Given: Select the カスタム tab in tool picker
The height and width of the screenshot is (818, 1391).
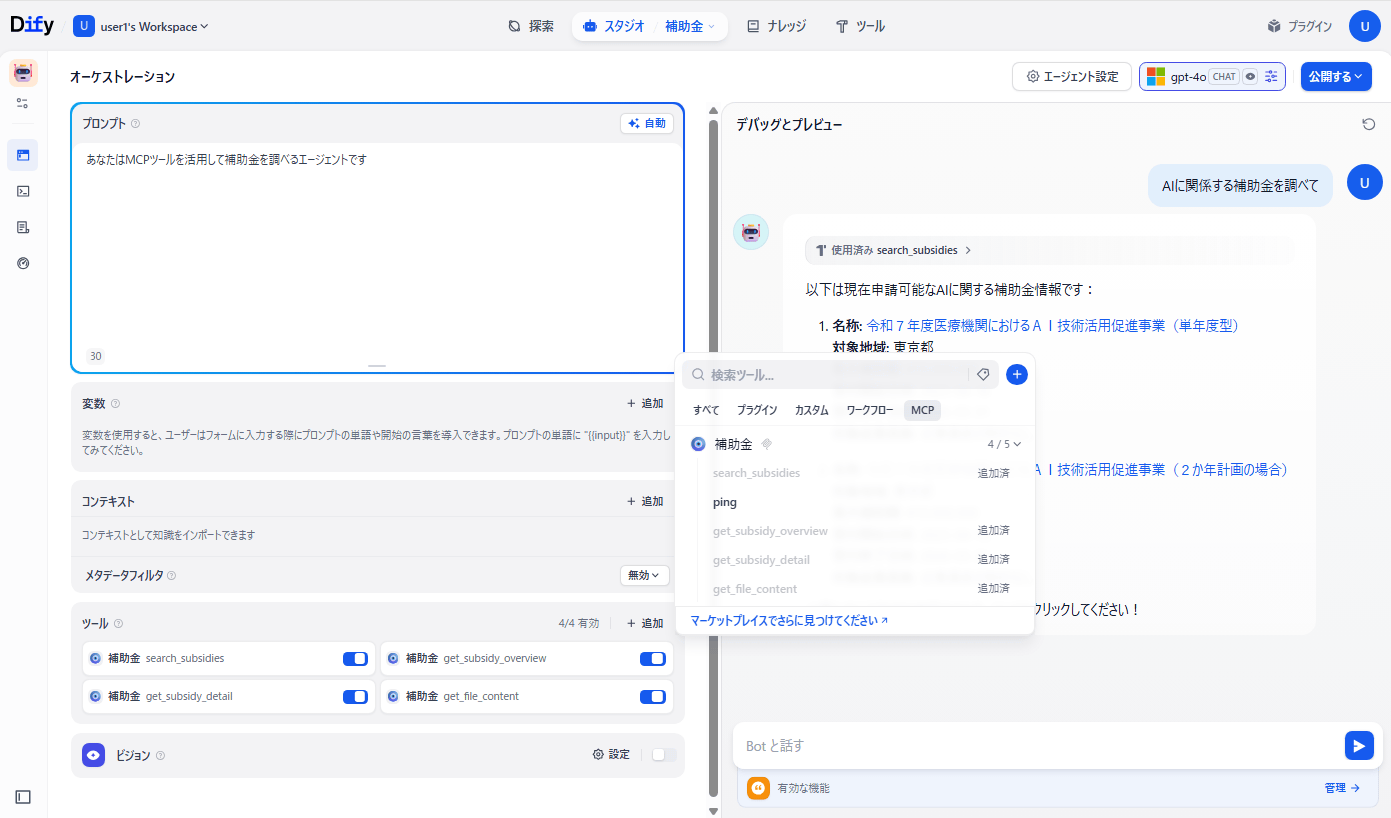Looking at the screenshot, I should pos(811,410).
